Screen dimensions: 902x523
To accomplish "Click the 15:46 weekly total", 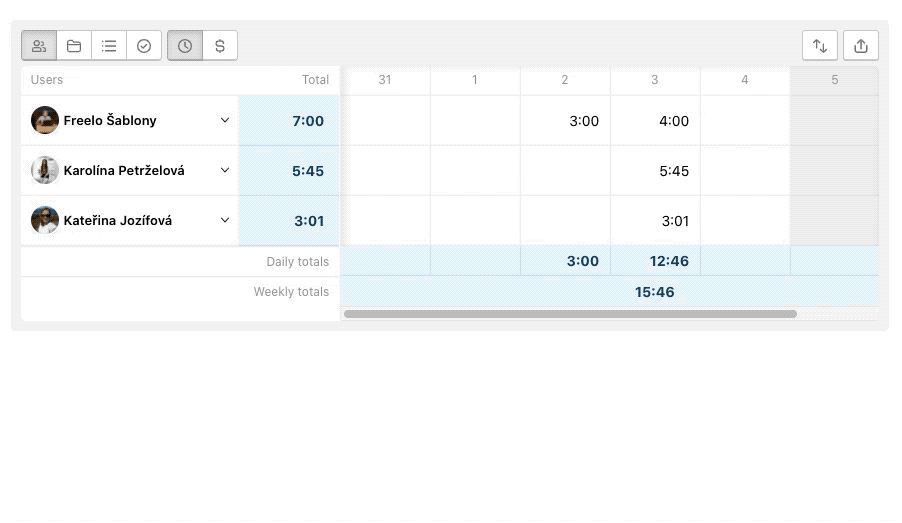I will coord(655,292).
